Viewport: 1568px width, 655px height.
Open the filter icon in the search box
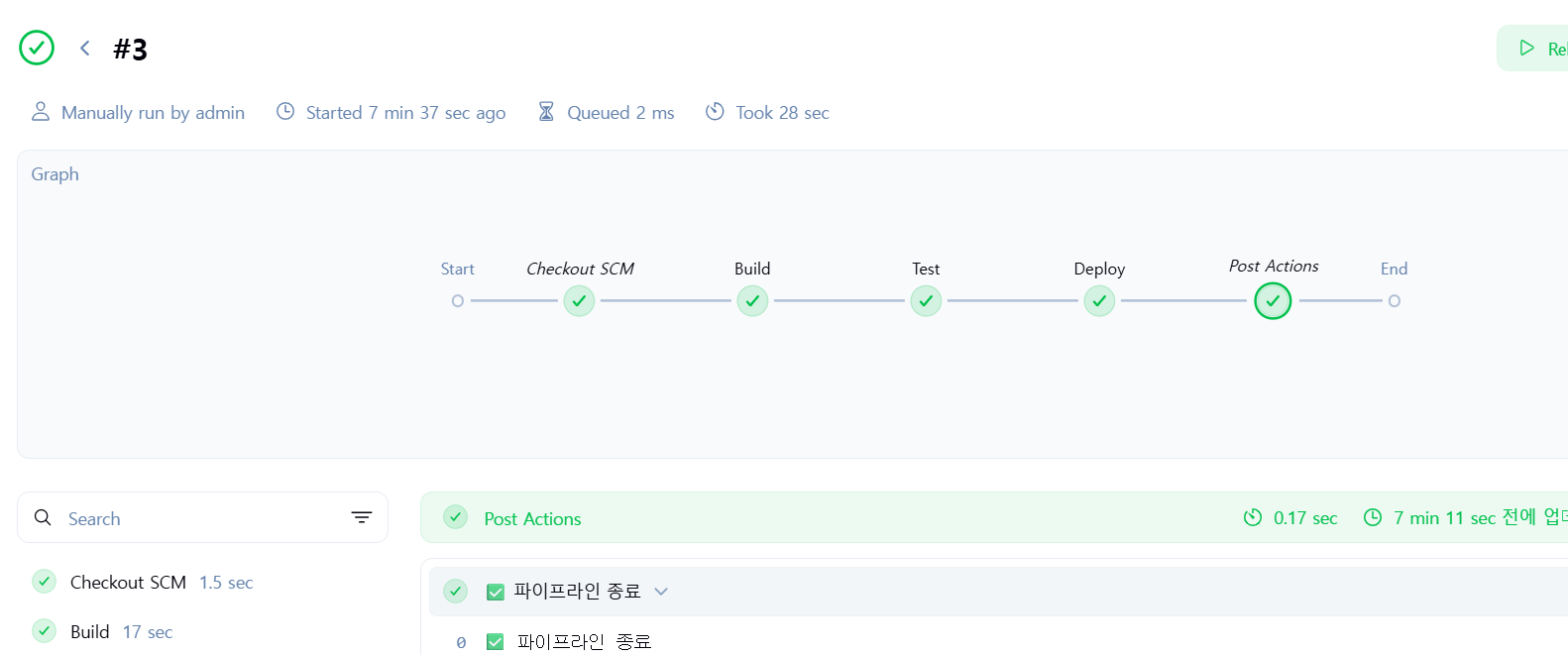click(x=362, y=517)
